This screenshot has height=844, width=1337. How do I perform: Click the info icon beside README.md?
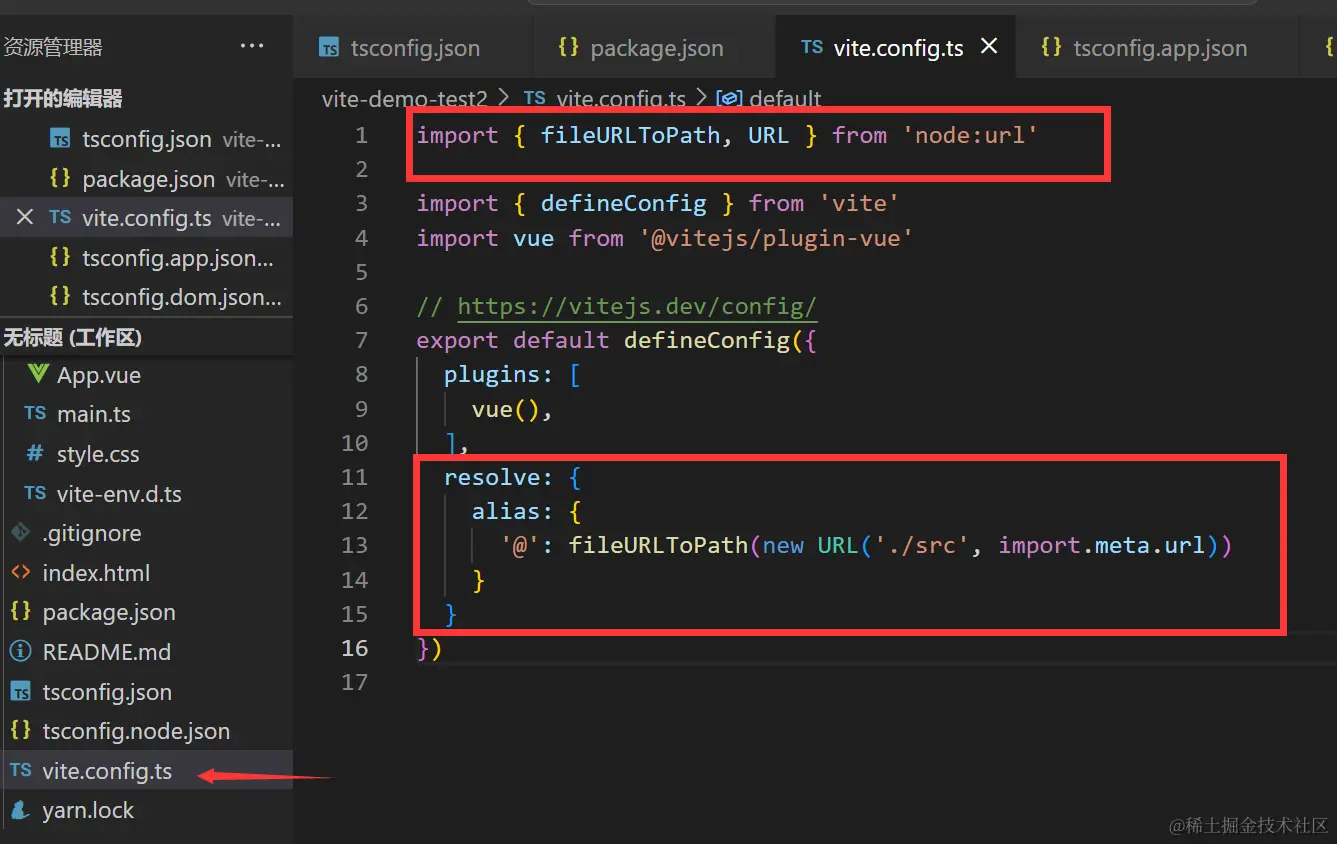(20, 651)
